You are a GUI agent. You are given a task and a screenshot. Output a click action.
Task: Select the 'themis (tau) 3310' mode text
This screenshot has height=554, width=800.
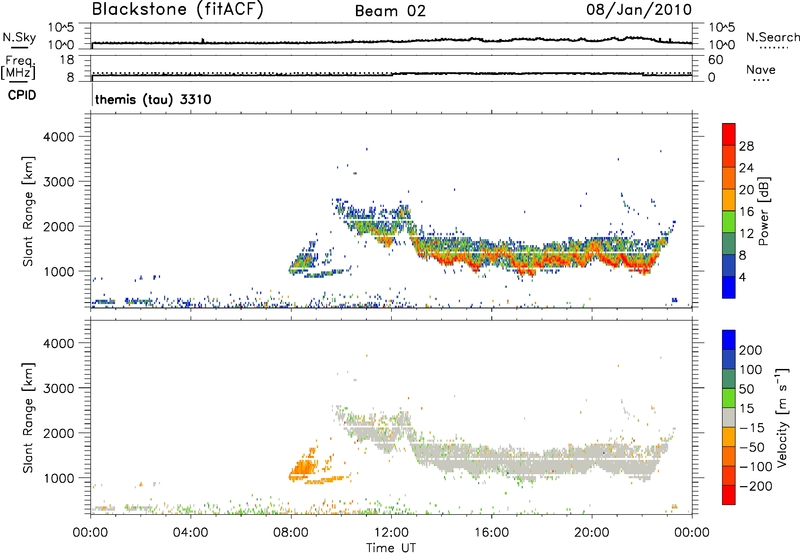click(153, 99)
